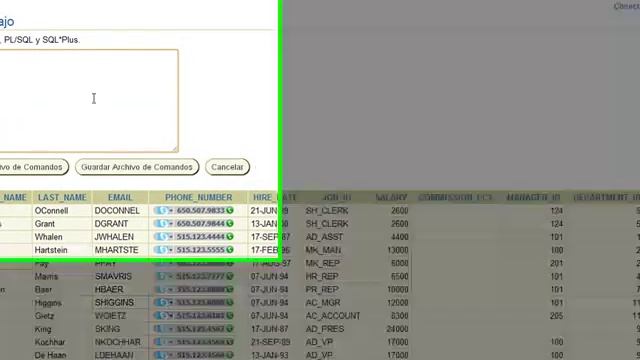Select salary value 13000
640x360 pixels.
(398, 250)
